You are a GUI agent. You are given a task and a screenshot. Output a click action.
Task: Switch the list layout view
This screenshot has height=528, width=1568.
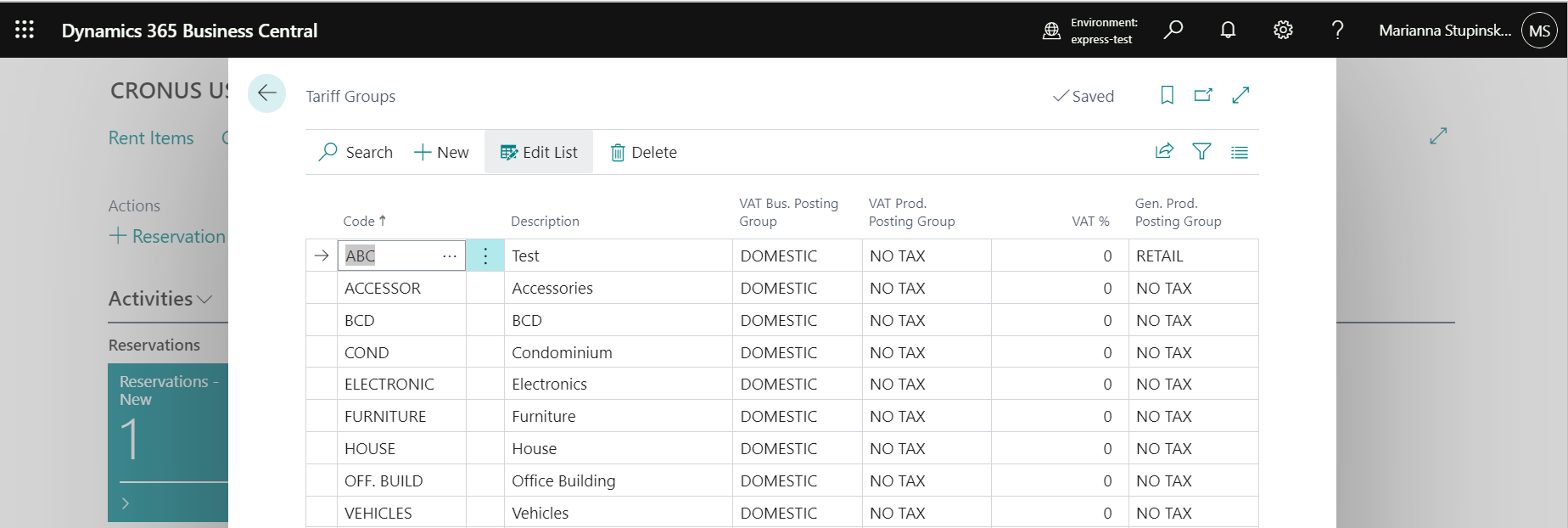click(1240, 152)
